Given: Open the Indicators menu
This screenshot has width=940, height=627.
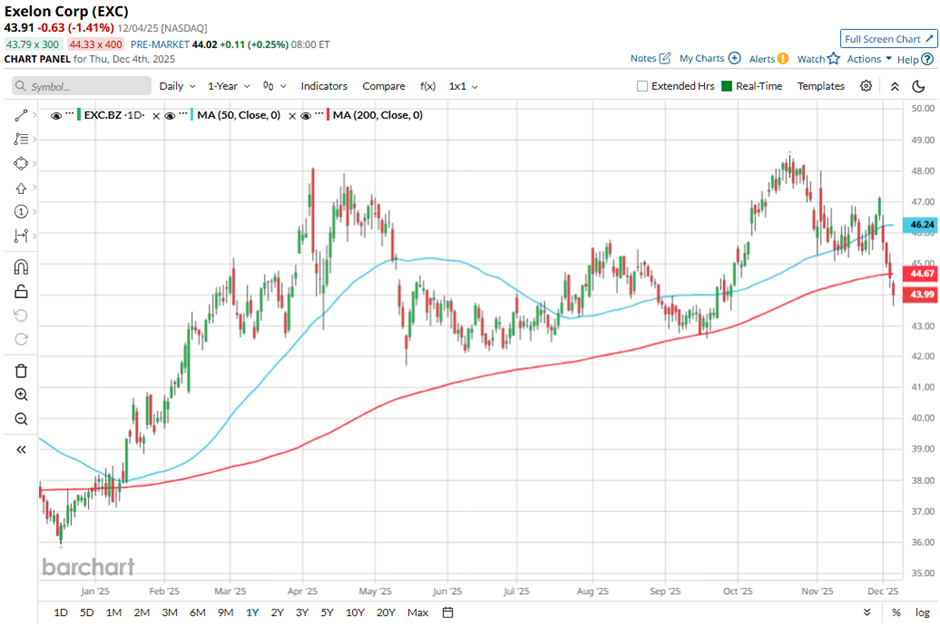Looking at the screenshot, I should click(324, 86).
